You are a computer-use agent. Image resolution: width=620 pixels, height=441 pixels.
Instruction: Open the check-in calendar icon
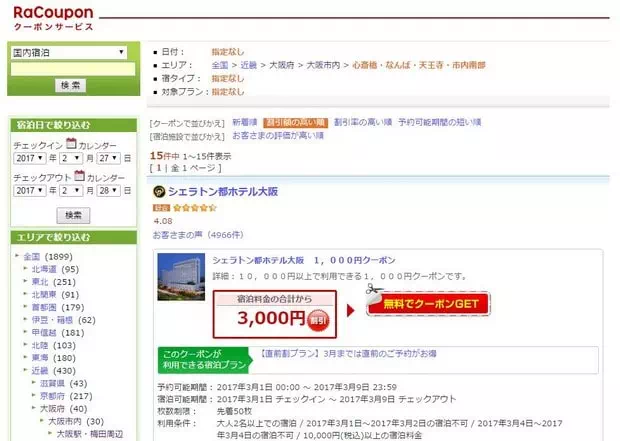71,143
